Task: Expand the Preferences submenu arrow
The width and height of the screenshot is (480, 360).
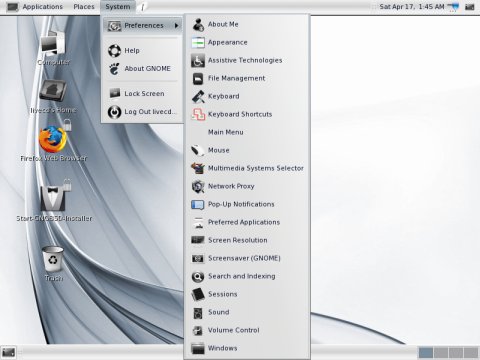Action: [x=177, y=25]
